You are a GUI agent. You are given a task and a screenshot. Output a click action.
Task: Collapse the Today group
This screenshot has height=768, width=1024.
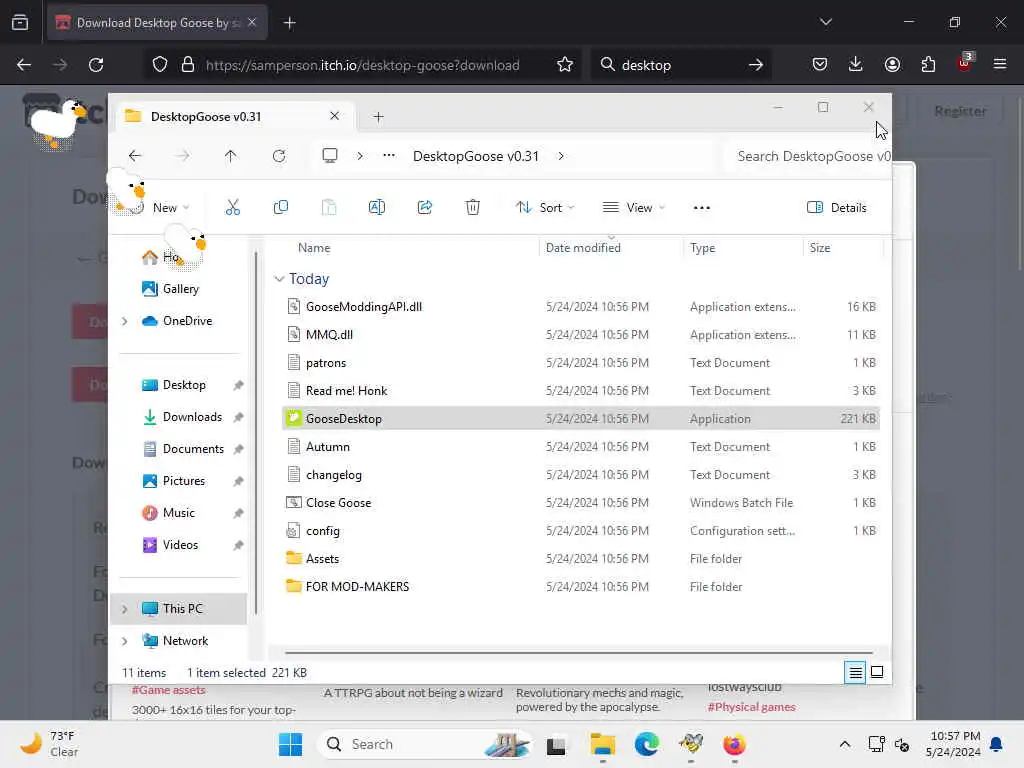[x=279, y=279]
